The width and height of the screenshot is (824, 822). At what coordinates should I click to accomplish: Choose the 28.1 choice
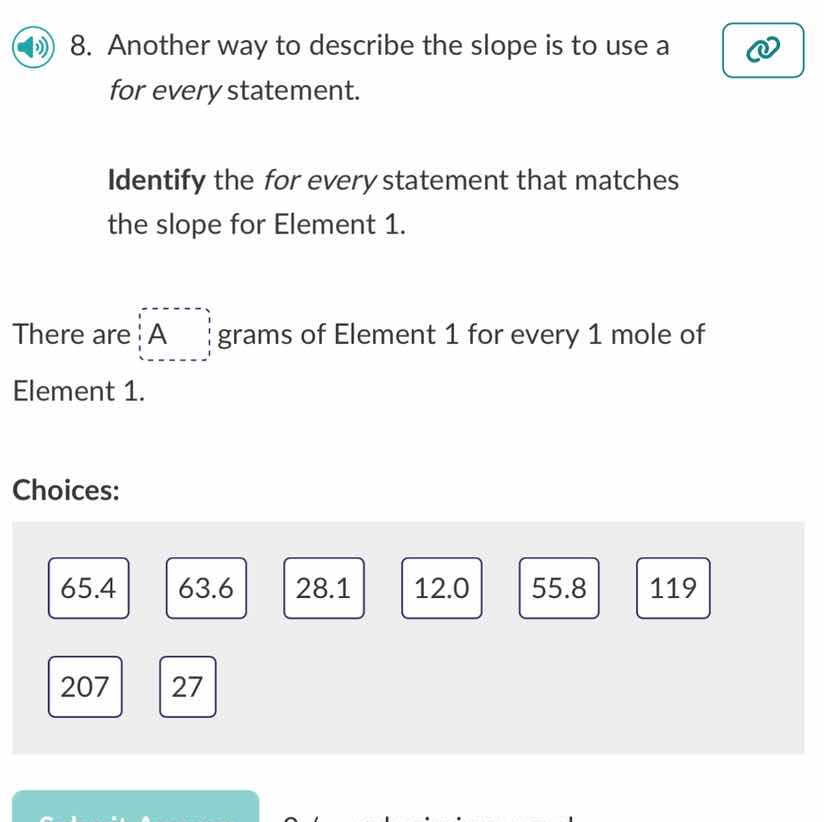[323, 589]
